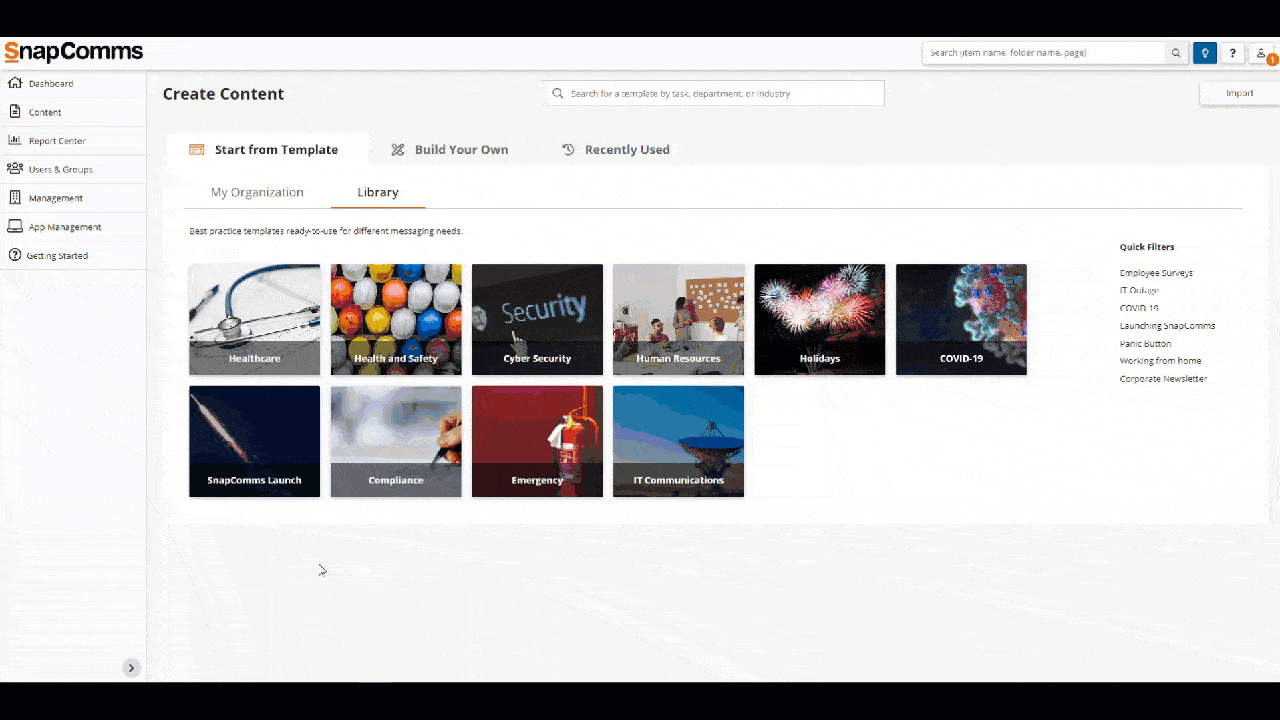
Task: Click the Users & Groups people icon
Action: coord(15,169)
